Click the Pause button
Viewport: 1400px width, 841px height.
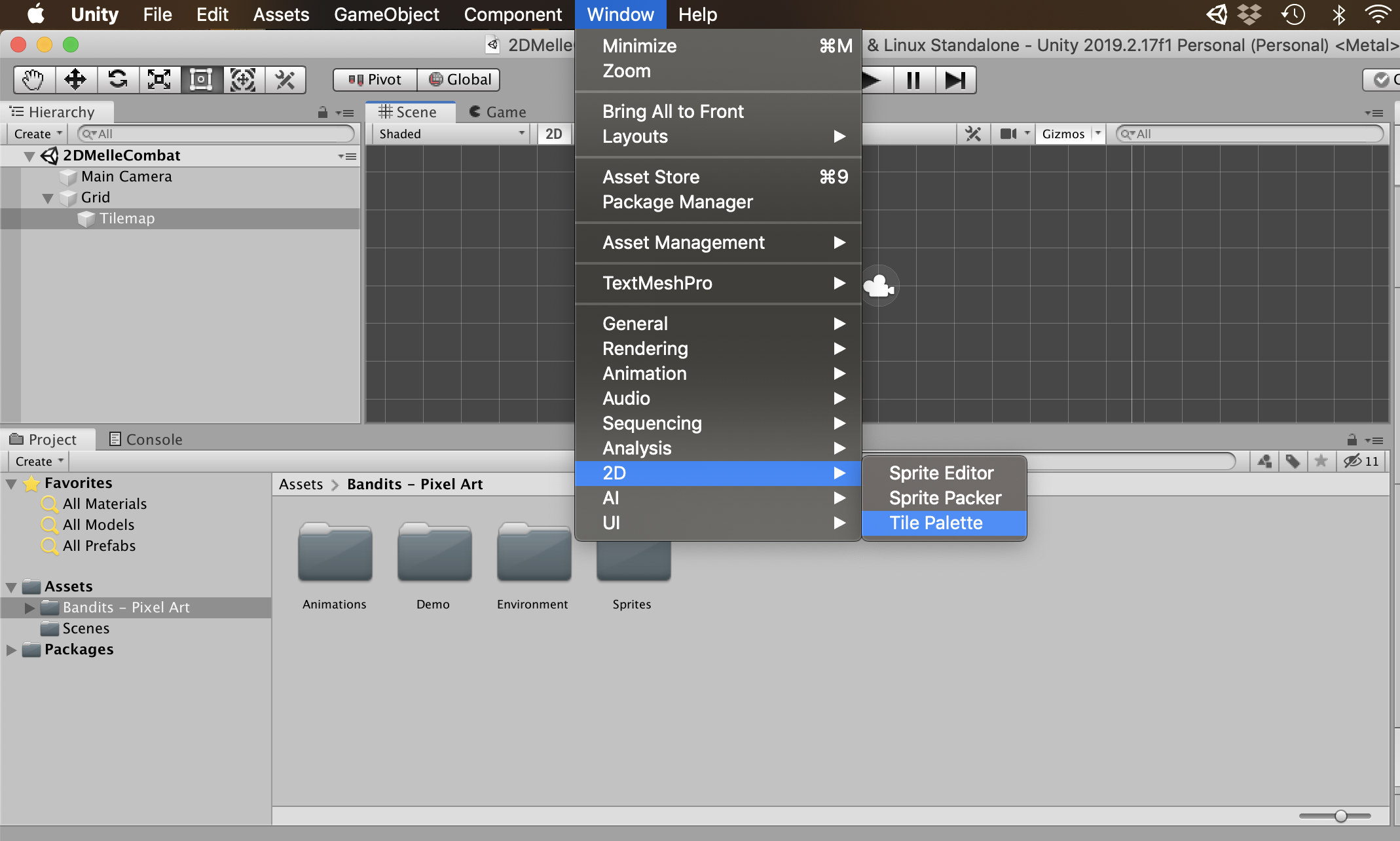(913, 80)
